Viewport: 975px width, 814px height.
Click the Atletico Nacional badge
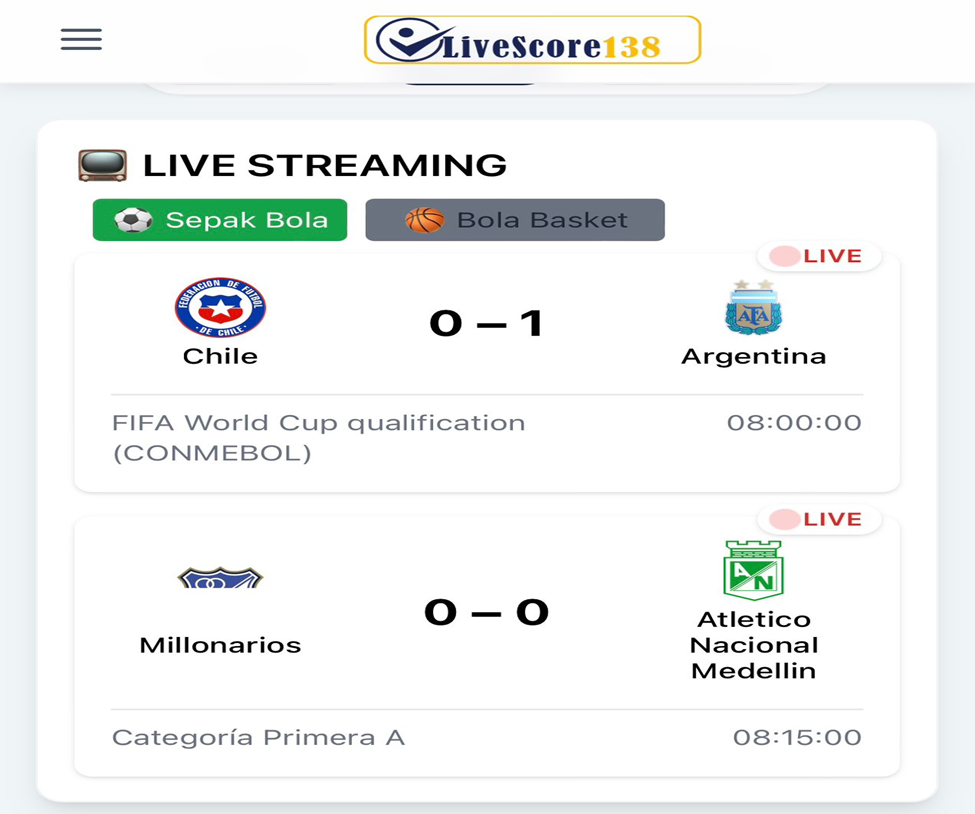(x=753, y=571)
